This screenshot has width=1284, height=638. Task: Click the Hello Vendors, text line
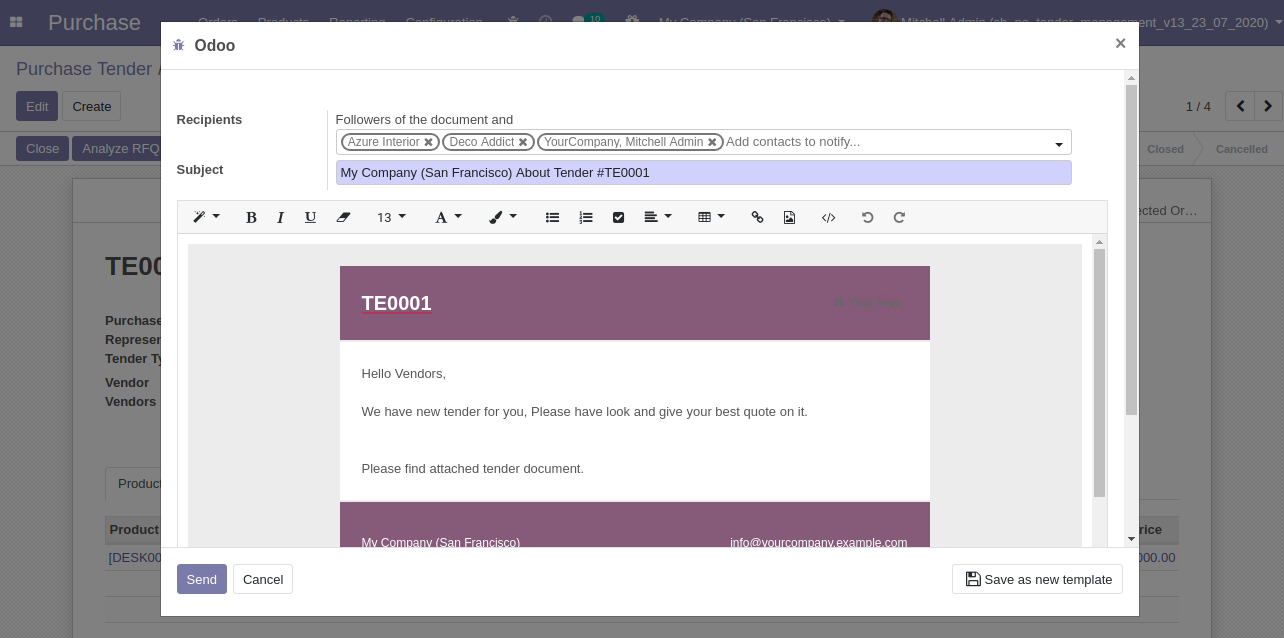point(403,373)
